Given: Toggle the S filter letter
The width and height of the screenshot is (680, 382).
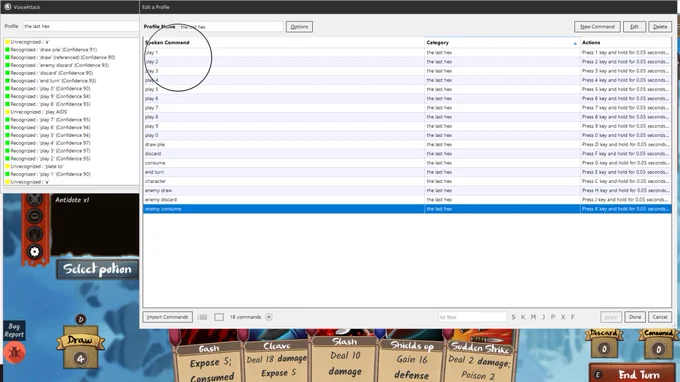Looking at the screenshot, I should (513, 317).
